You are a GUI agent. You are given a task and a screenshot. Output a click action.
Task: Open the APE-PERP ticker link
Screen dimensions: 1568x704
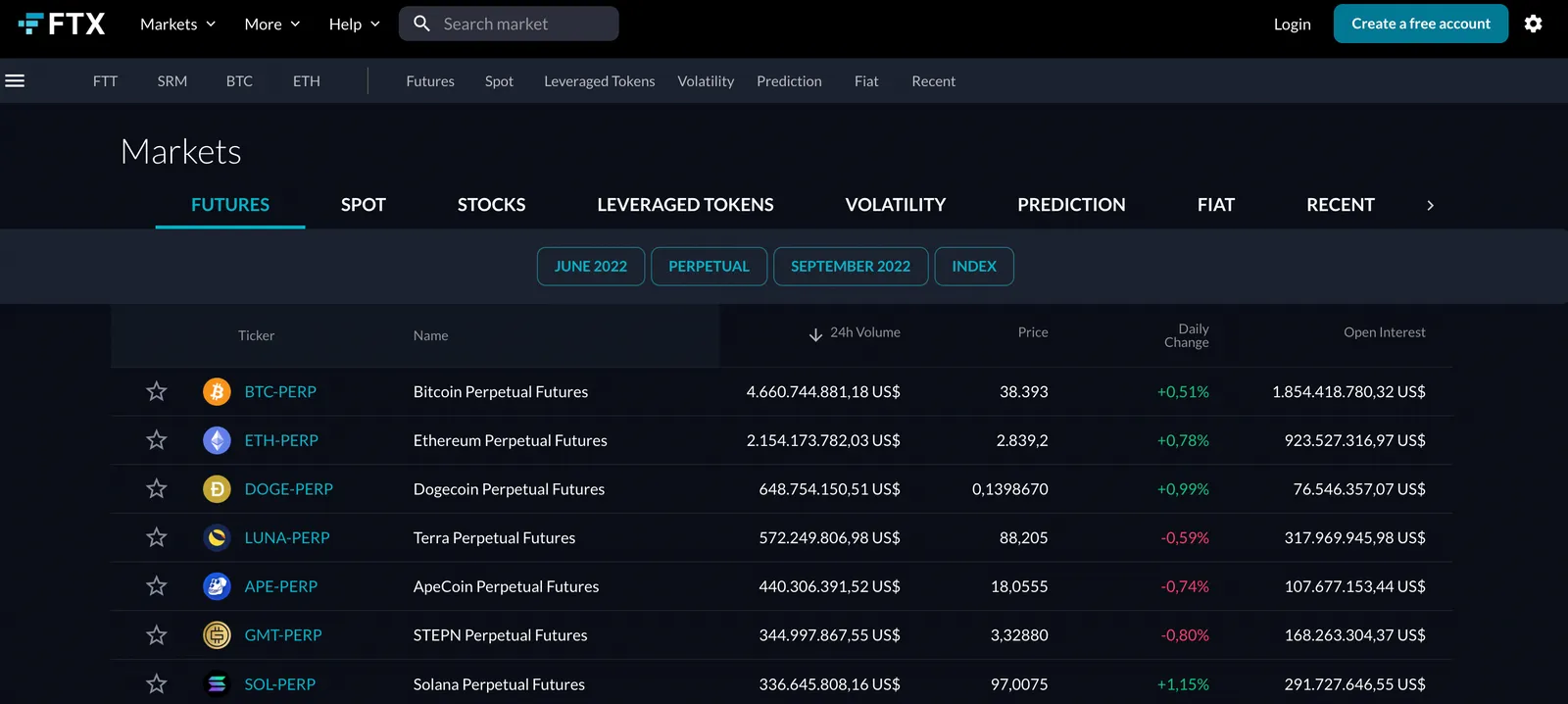281,586
